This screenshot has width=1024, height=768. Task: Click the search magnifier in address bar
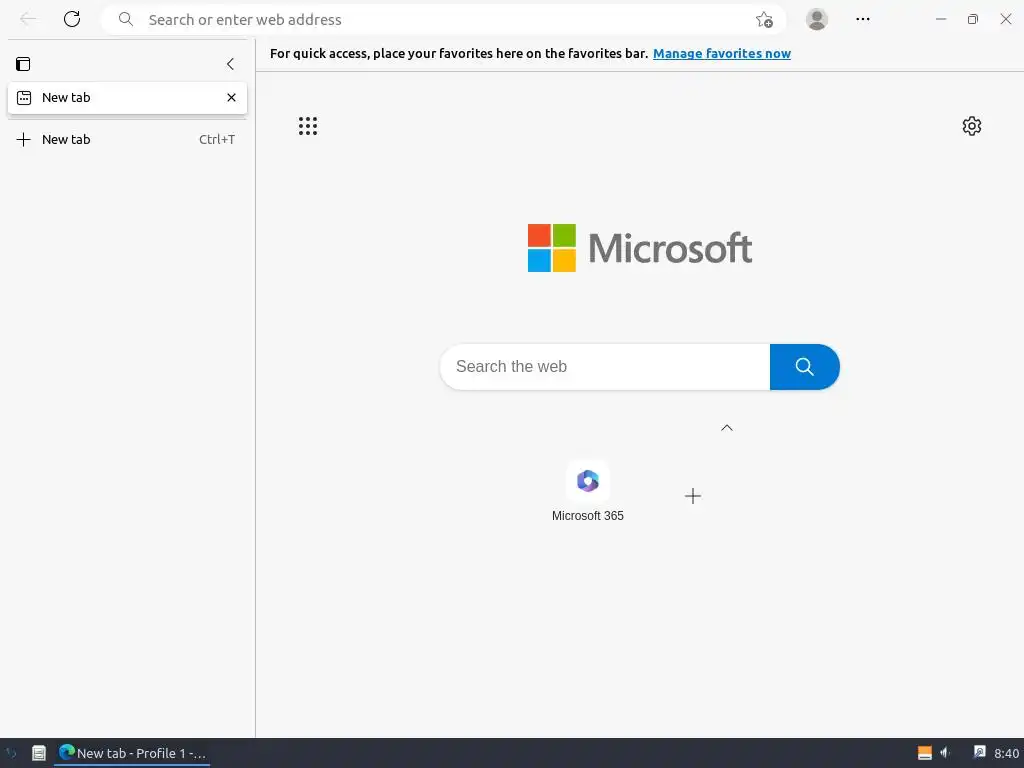(x=125, y=20)
